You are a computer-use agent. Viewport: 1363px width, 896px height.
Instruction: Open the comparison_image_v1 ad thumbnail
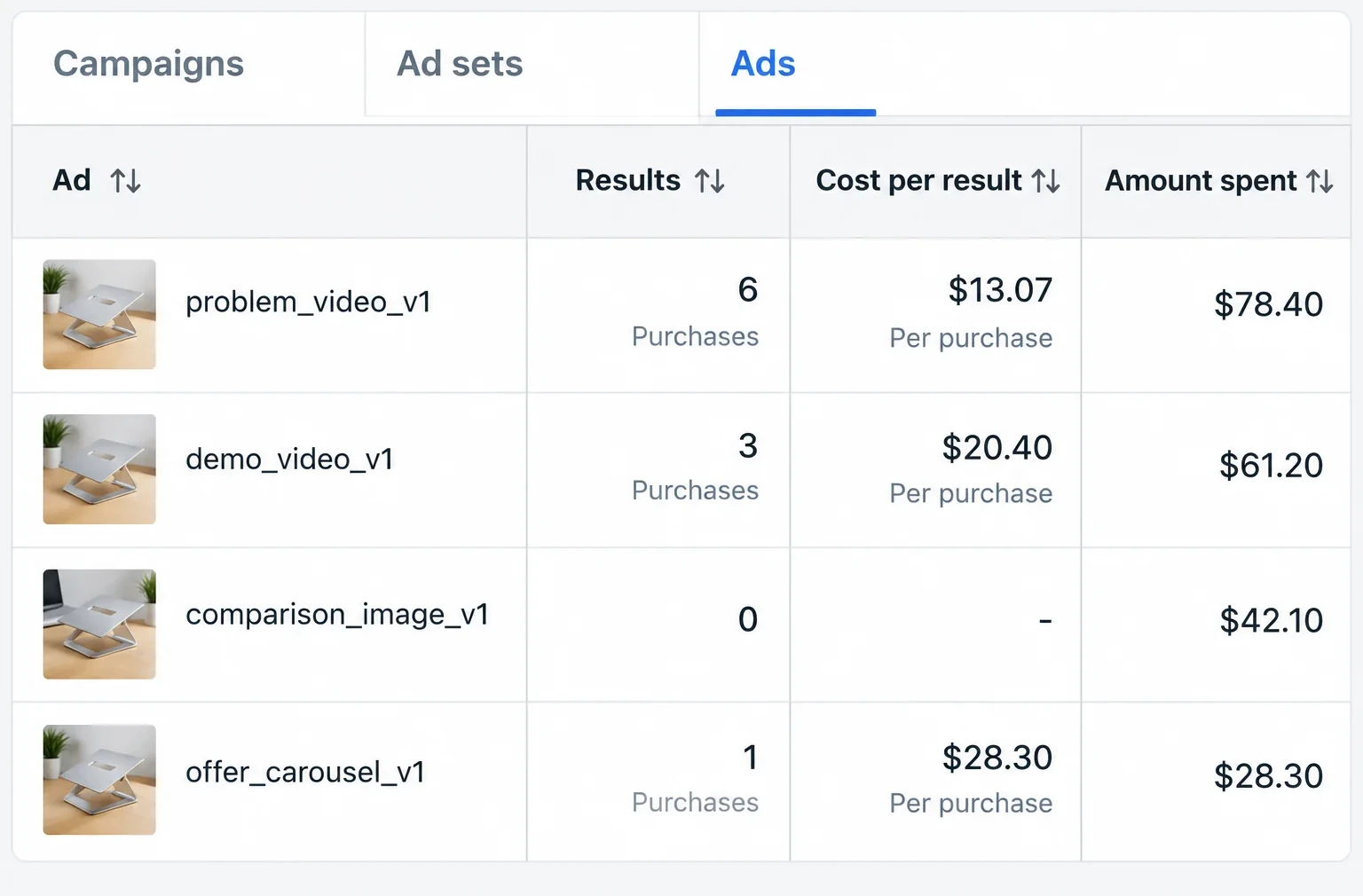pos(99,625)
